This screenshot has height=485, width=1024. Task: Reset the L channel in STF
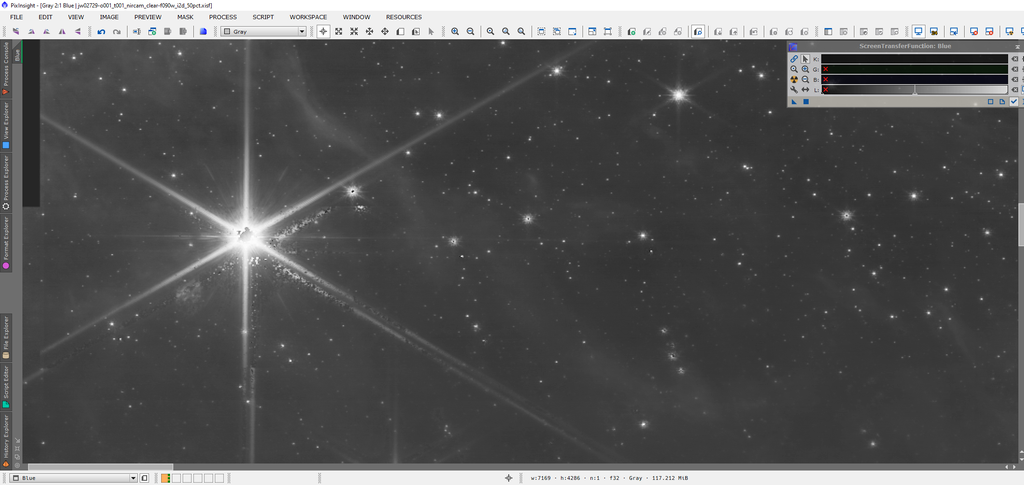point(1016,90)
